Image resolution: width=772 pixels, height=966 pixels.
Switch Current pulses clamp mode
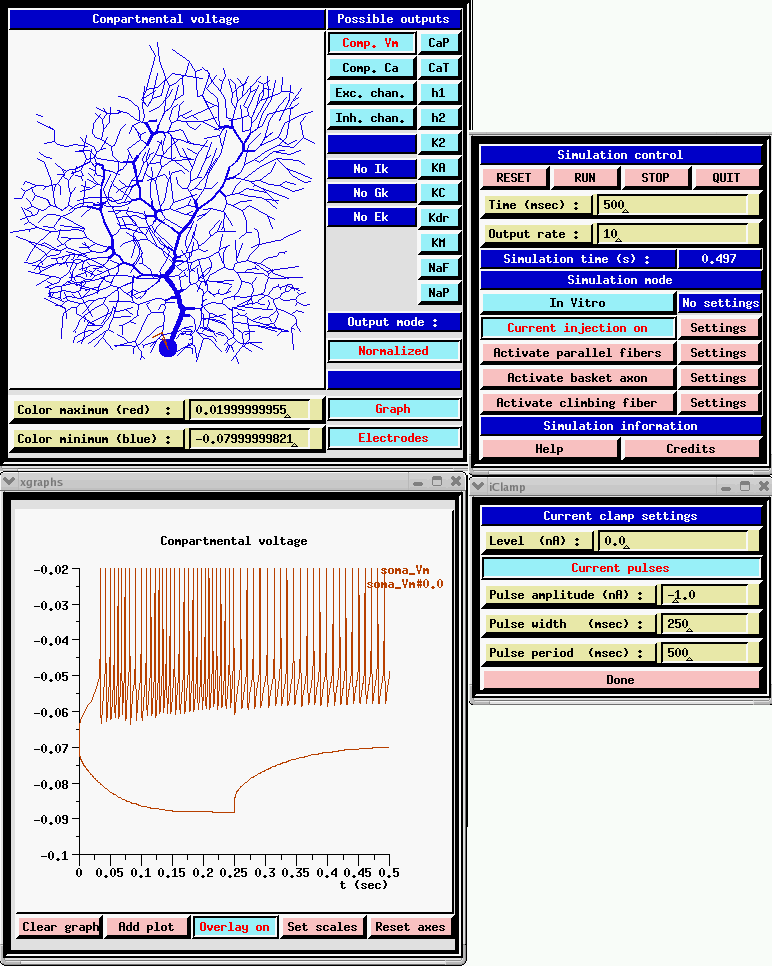620,568
